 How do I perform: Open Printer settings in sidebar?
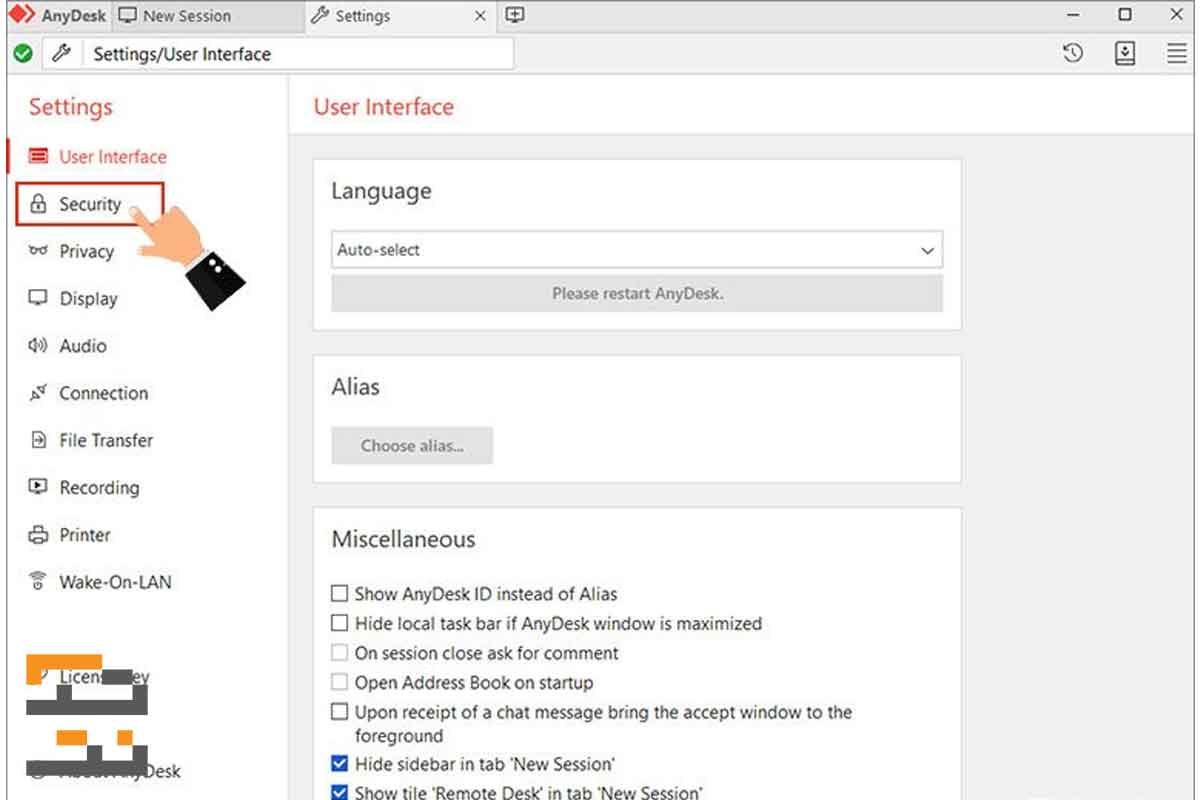(x=84, y=535)
